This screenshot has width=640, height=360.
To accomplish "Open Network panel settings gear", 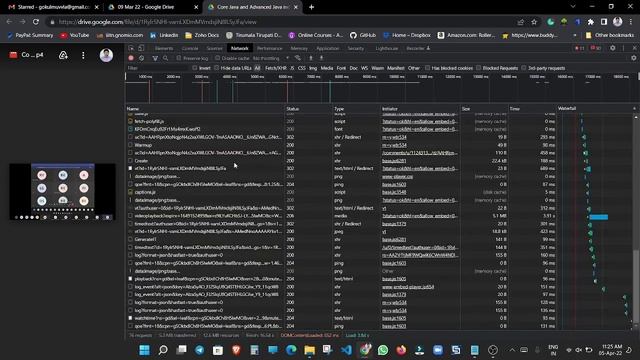I will click(633, 58).
